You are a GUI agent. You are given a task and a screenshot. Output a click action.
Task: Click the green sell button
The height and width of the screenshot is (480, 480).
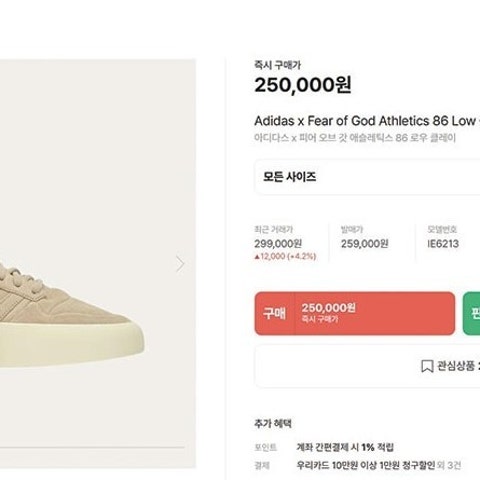tap(472, 313)
